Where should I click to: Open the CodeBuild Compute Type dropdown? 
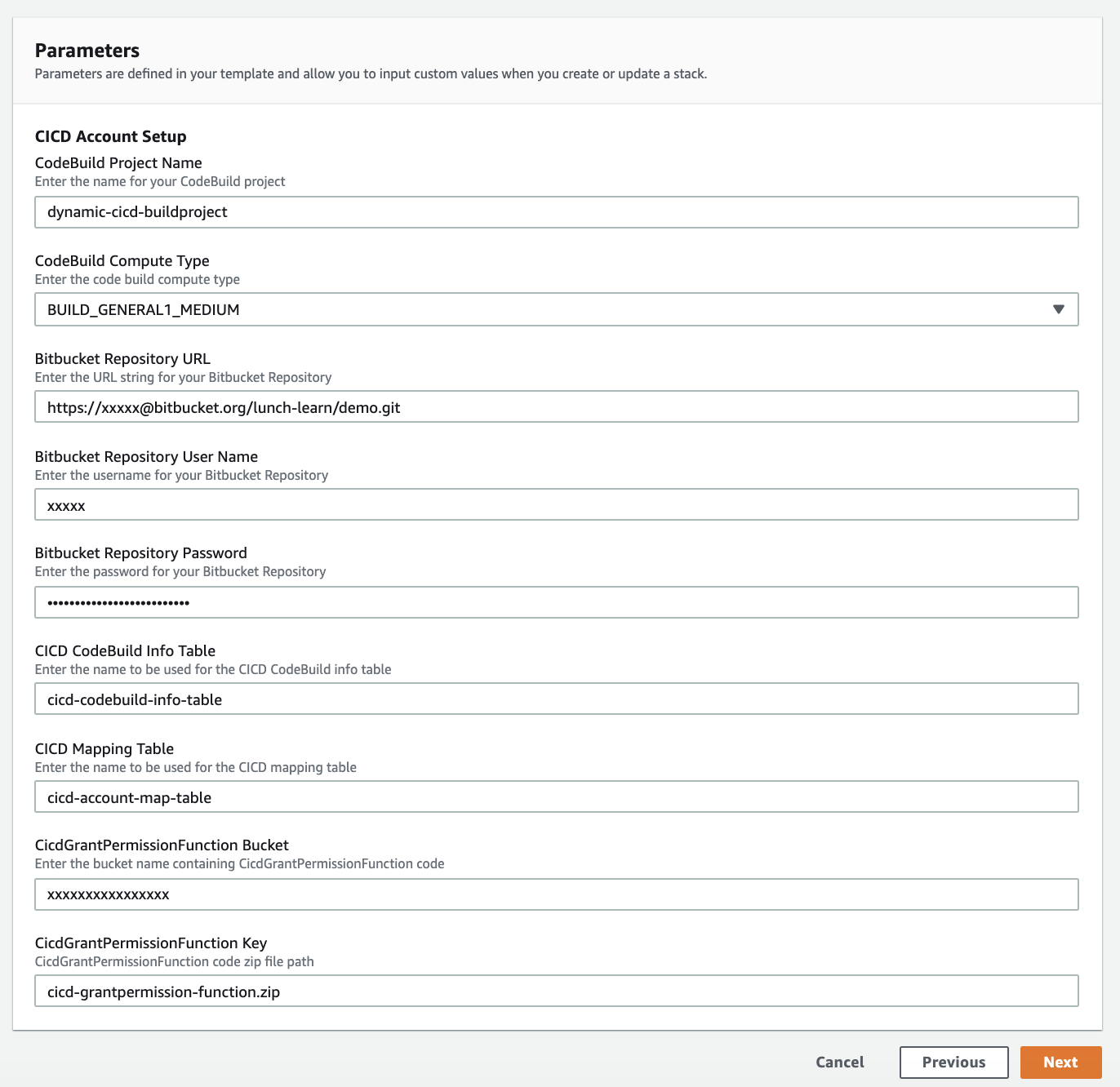click(x=555, y=309)
